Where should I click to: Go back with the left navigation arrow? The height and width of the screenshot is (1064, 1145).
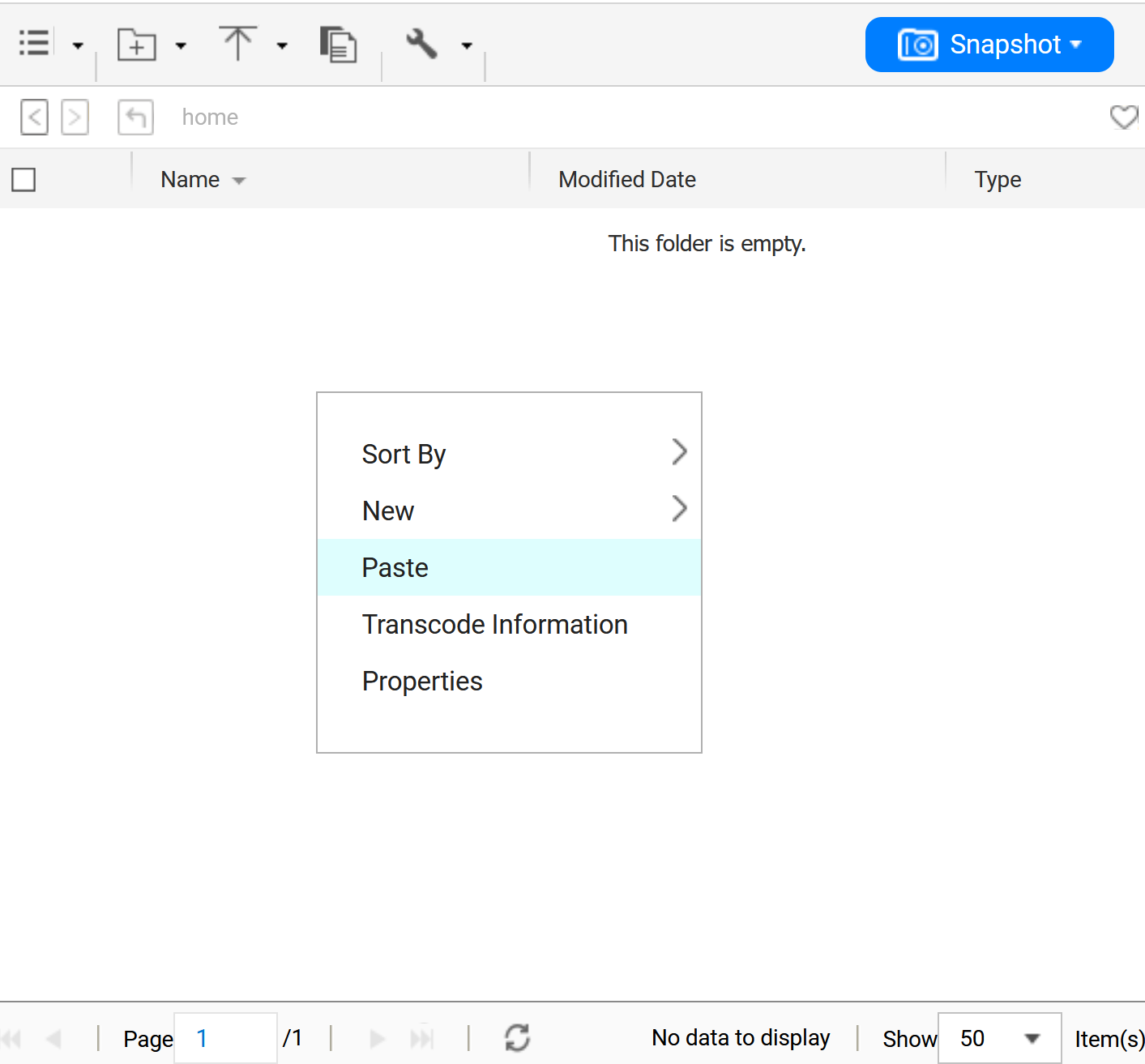tap(34, 118)
